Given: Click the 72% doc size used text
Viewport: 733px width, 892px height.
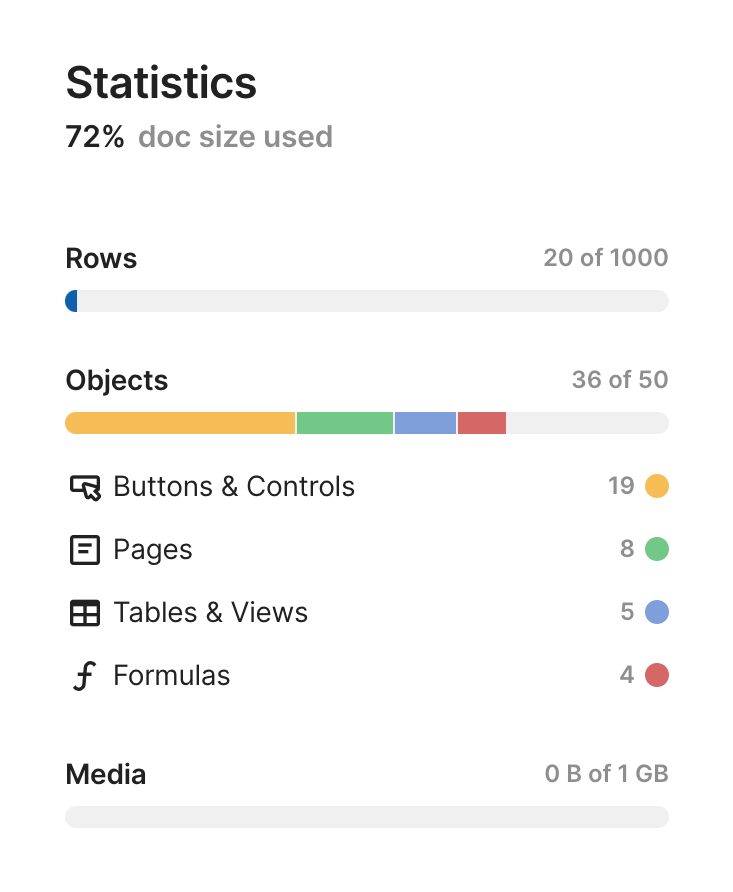Looking at the screenshot, I should [199, 137].
